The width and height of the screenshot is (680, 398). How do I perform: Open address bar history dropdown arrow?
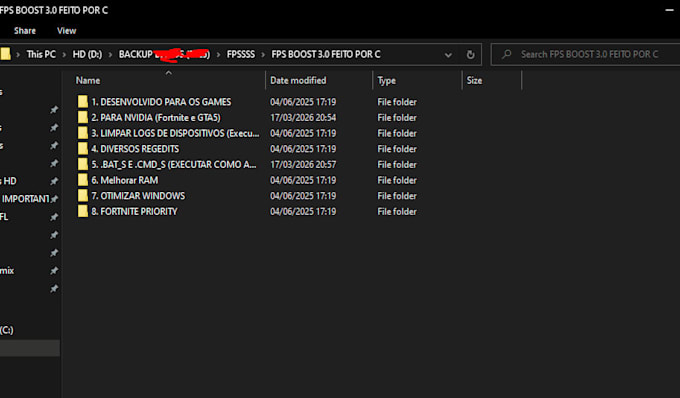[x=448, y=55]
